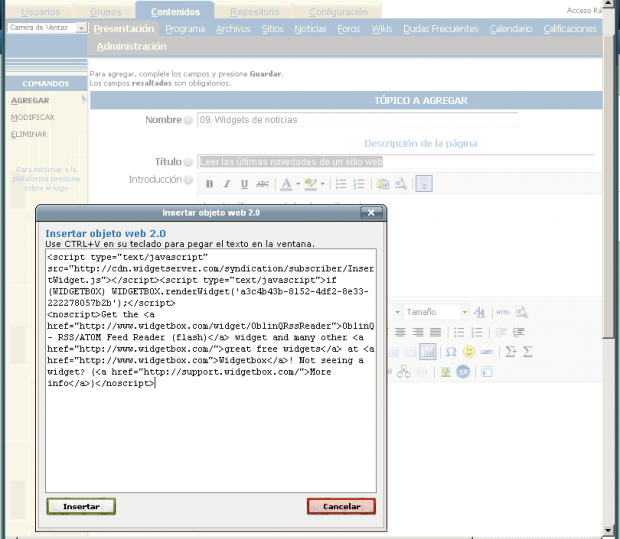
Task: Click the page scrollbar down arrow
Action: pyautogui.click(x=608, y=531)
